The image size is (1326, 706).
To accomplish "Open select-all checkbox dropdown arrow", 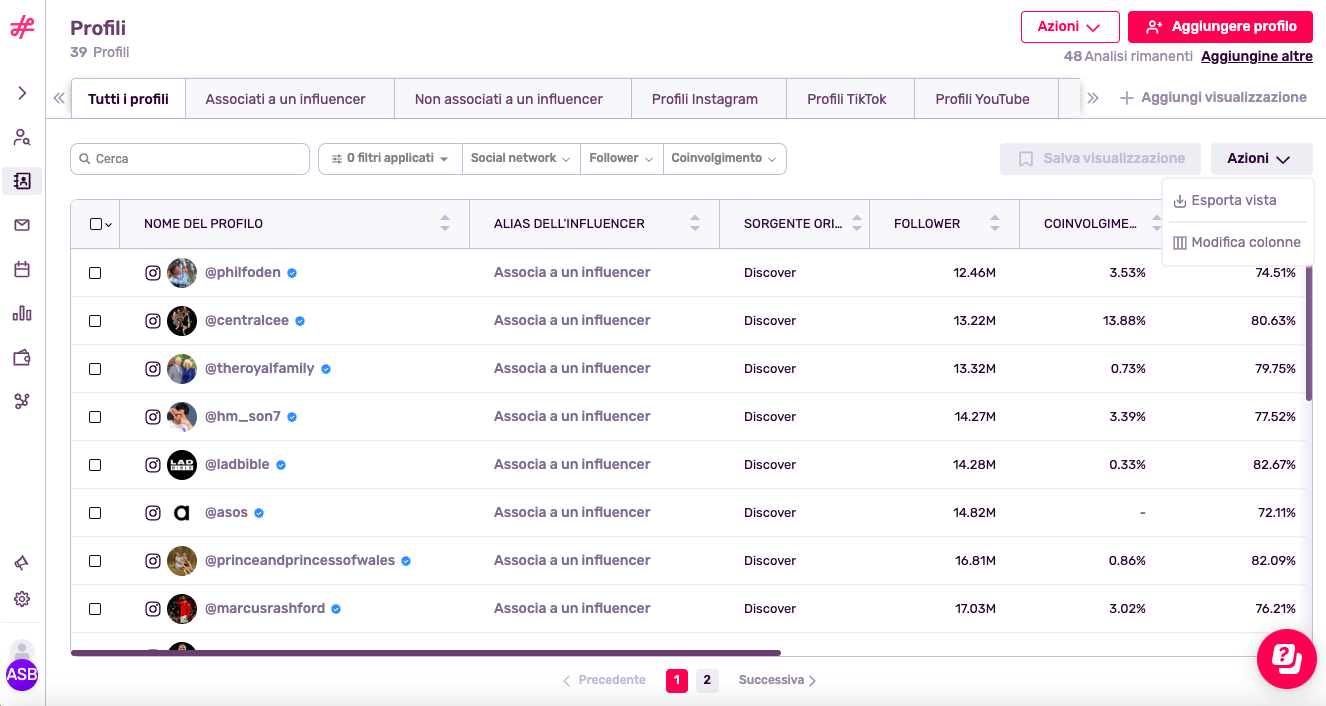I will [x=109, y=225].
